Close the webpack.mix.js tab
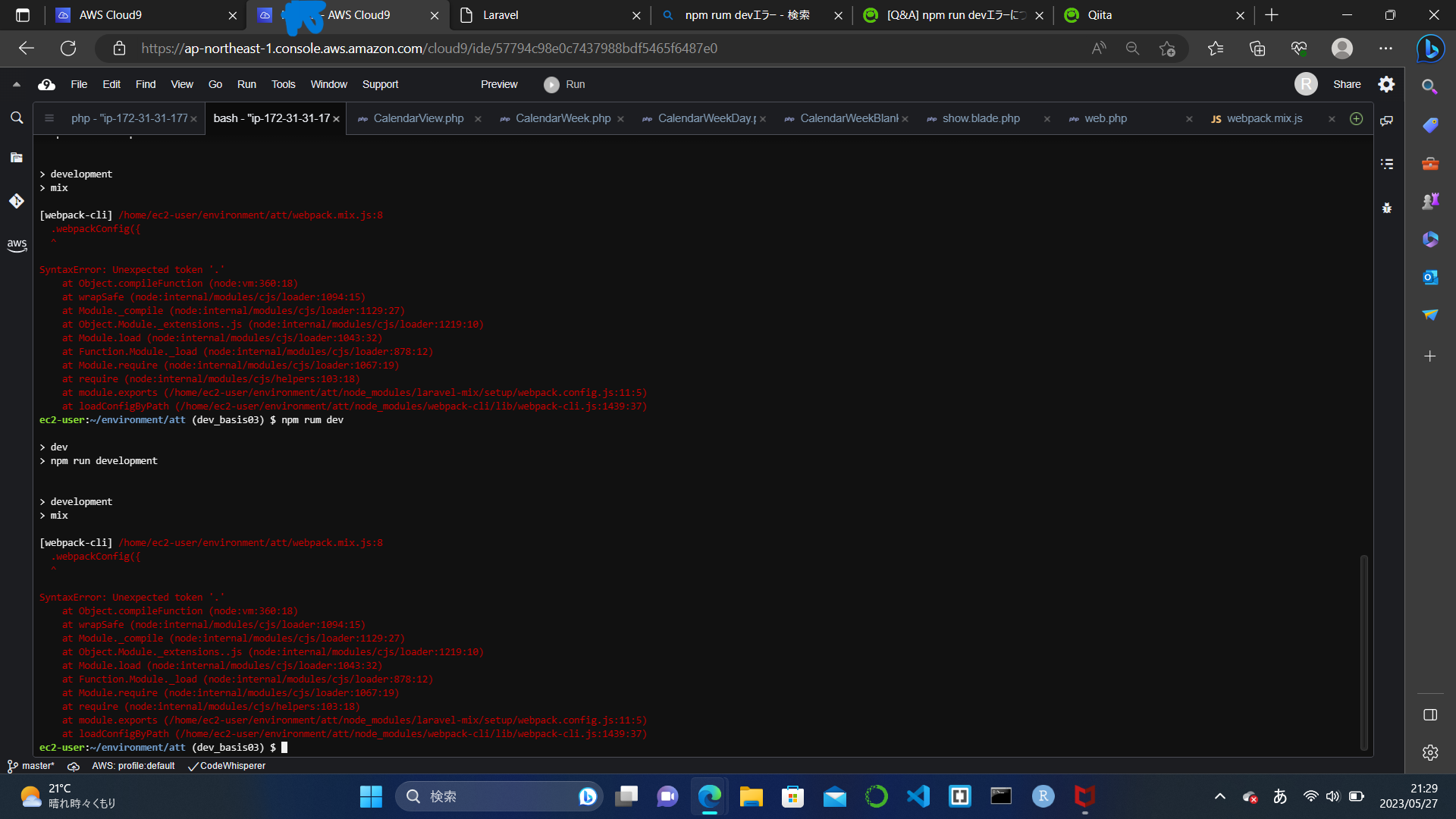 click(1332, 119)
